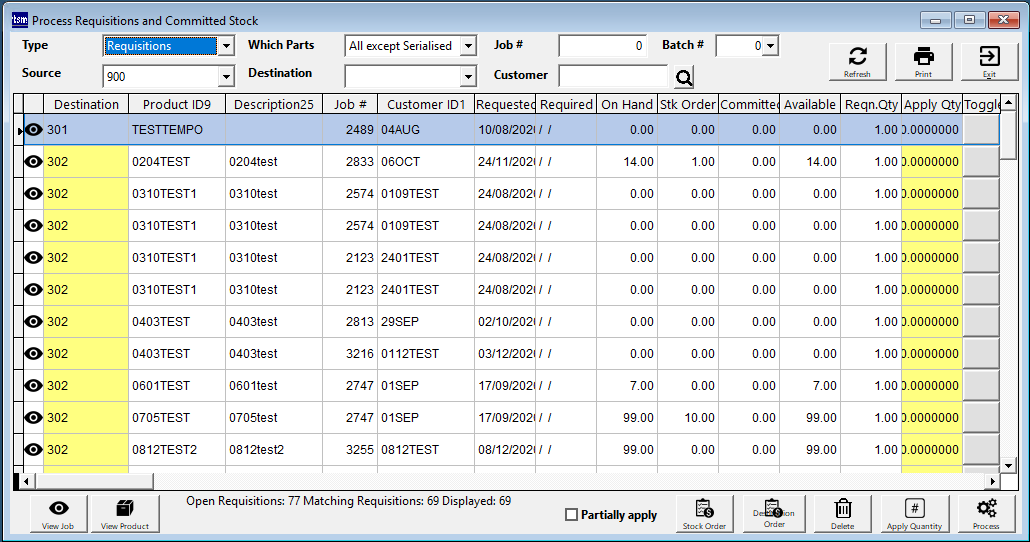Click the Product ID9 column header
Screen dimensions: 1030x542
177,104
